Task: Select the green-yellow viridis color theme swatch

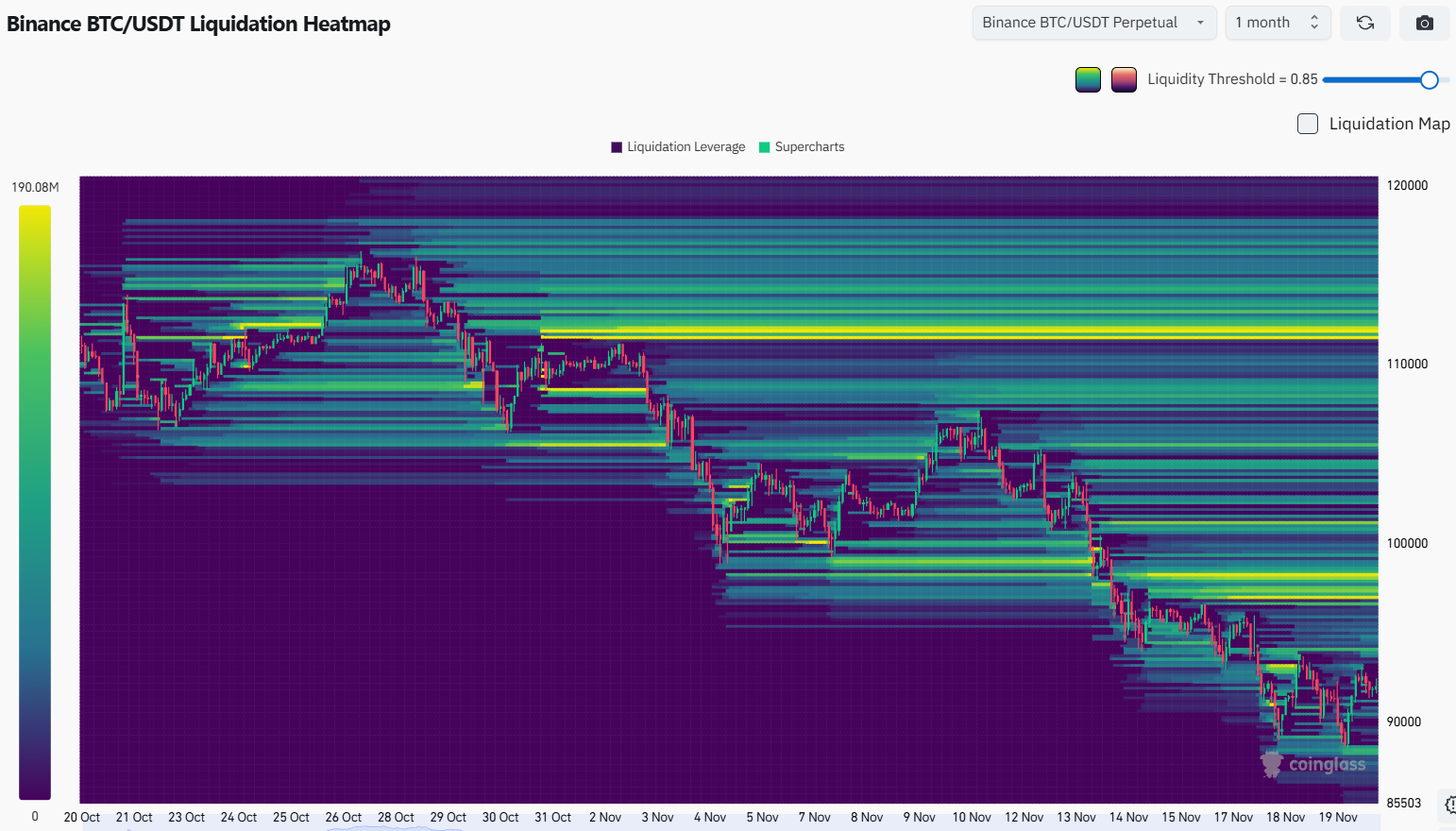Action: (1088, 80)
